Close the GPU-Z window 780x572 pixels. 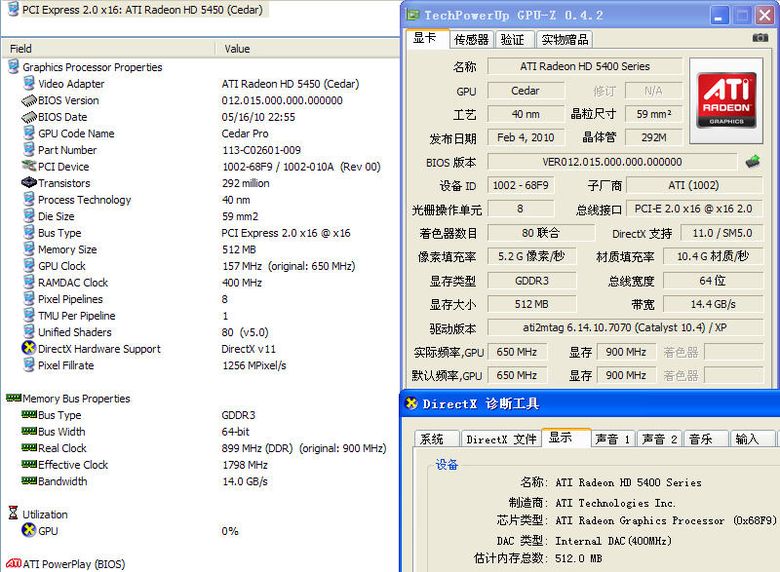[x=765, y=15]
